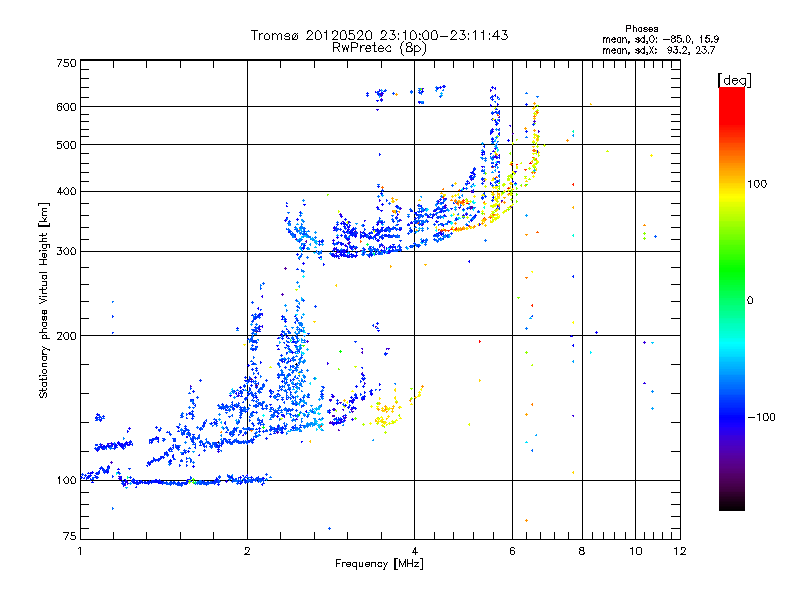Image resolution: width=800 pixels, height=600 pixels.
Task: Click the colorbar tick label '0'
Action: (x=750, y=301)
